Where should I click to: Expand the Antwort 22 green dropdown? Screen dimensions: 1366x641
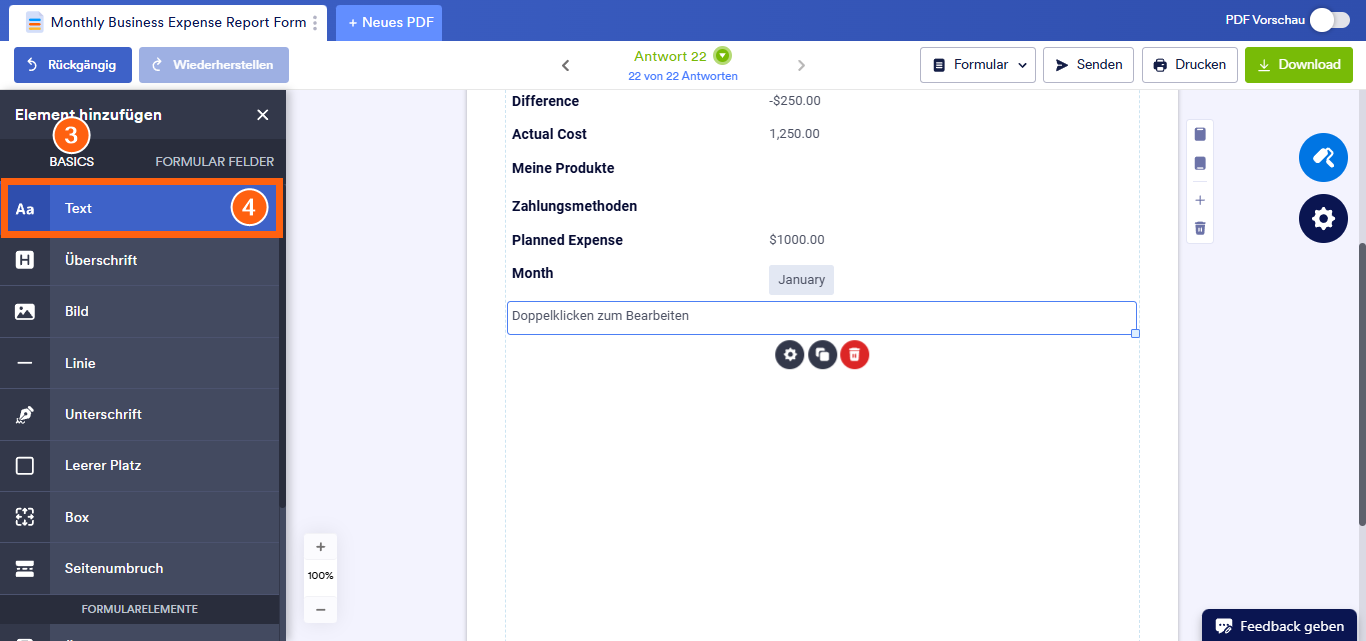click(723, 56)
